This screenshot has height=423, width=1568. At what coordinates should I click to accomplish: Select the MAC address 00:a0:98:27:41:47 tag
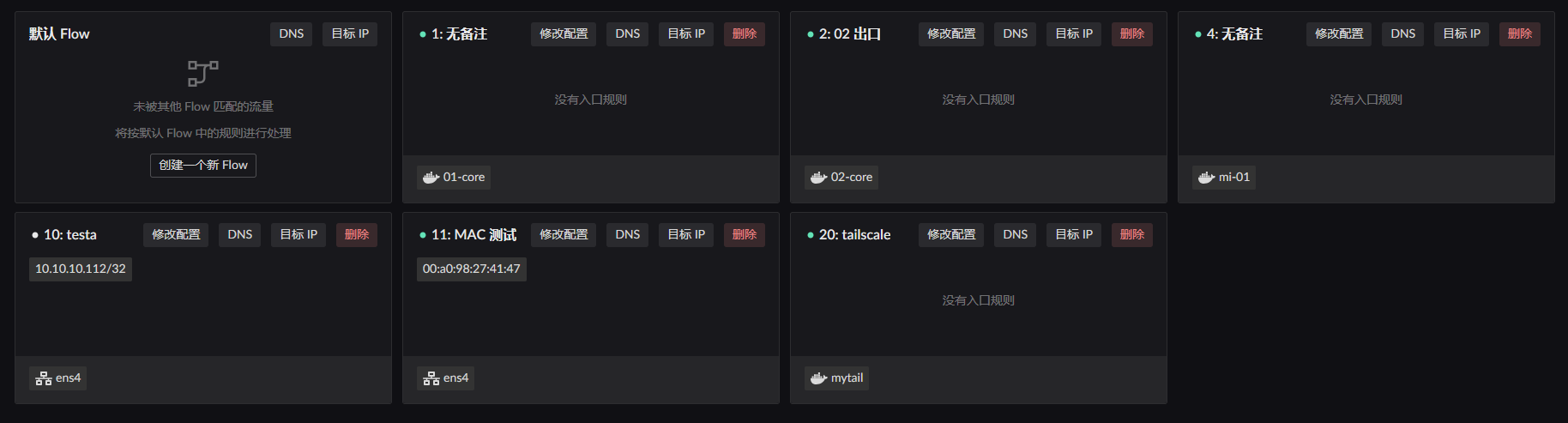472,269
